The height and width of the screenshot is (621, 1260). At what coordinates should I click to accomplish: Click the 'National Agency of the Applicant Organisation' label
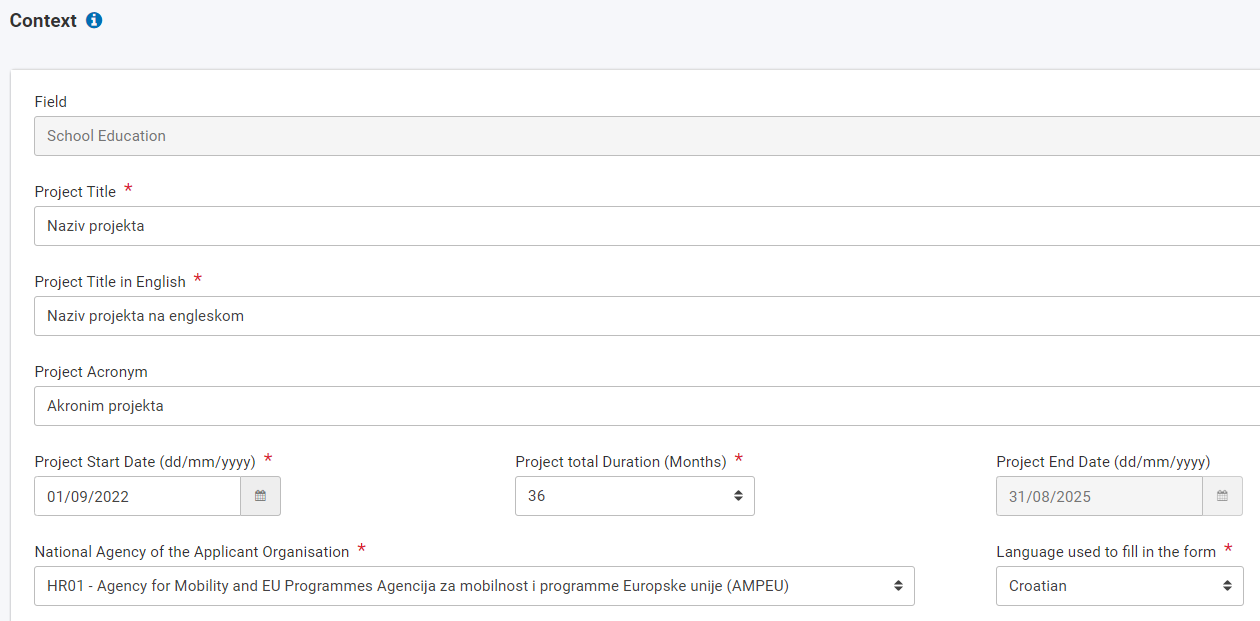point(192,552)
